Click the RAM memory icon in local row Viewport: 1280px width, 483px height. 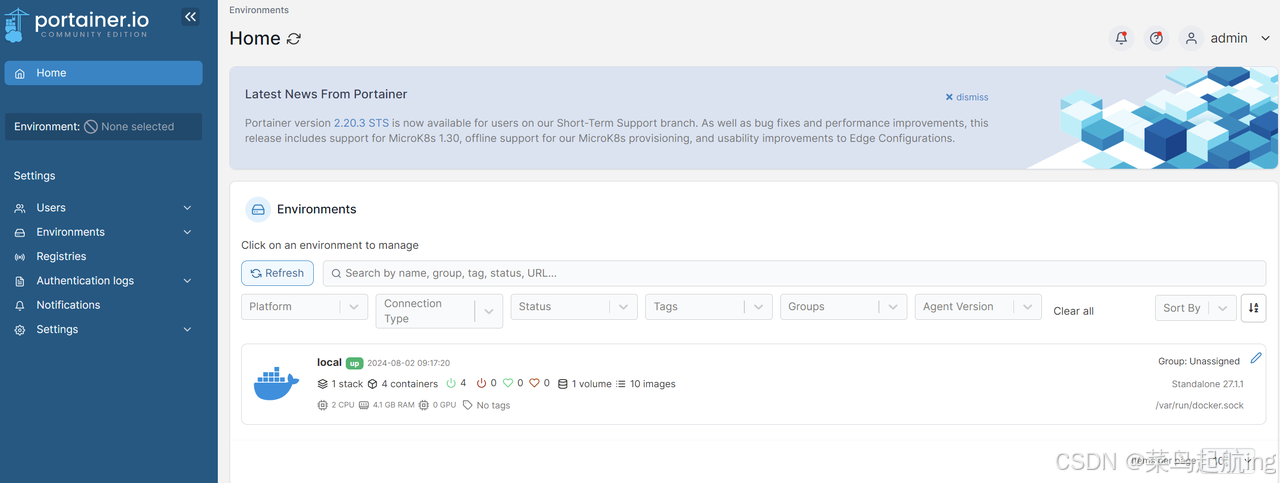364,405
